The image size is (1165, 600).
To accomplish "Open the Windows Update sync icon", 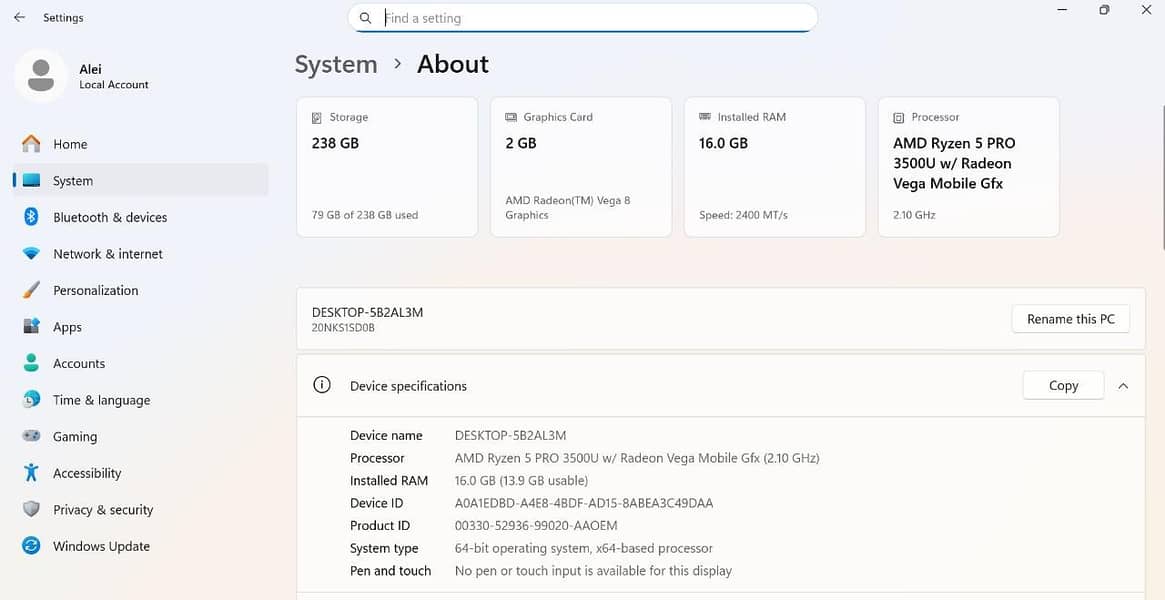I will (x=31, y=546).
